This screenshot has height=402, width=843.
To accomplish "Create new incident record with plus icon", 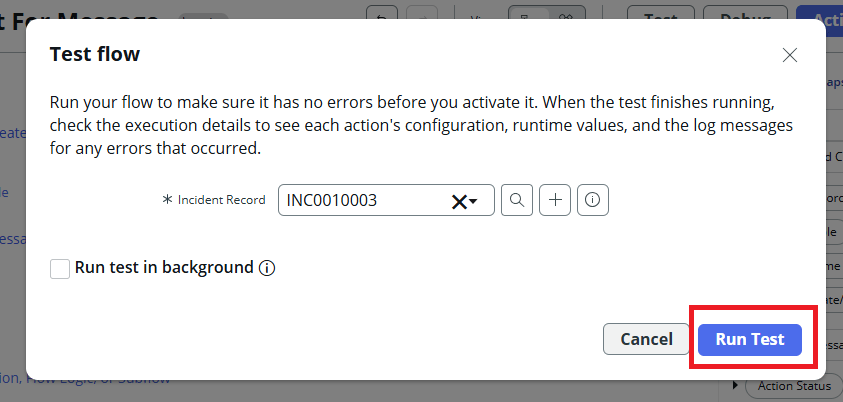I will 555,200.
